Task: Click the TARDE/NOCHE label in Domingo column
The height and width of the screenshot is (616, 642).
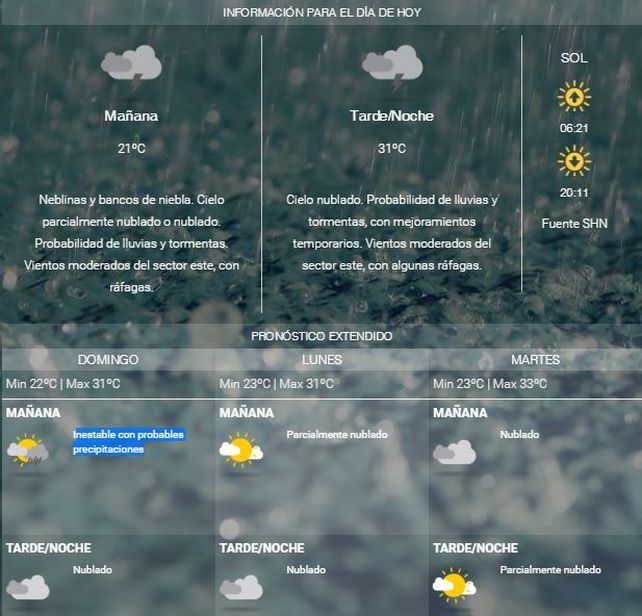Action: pos(48,548)
